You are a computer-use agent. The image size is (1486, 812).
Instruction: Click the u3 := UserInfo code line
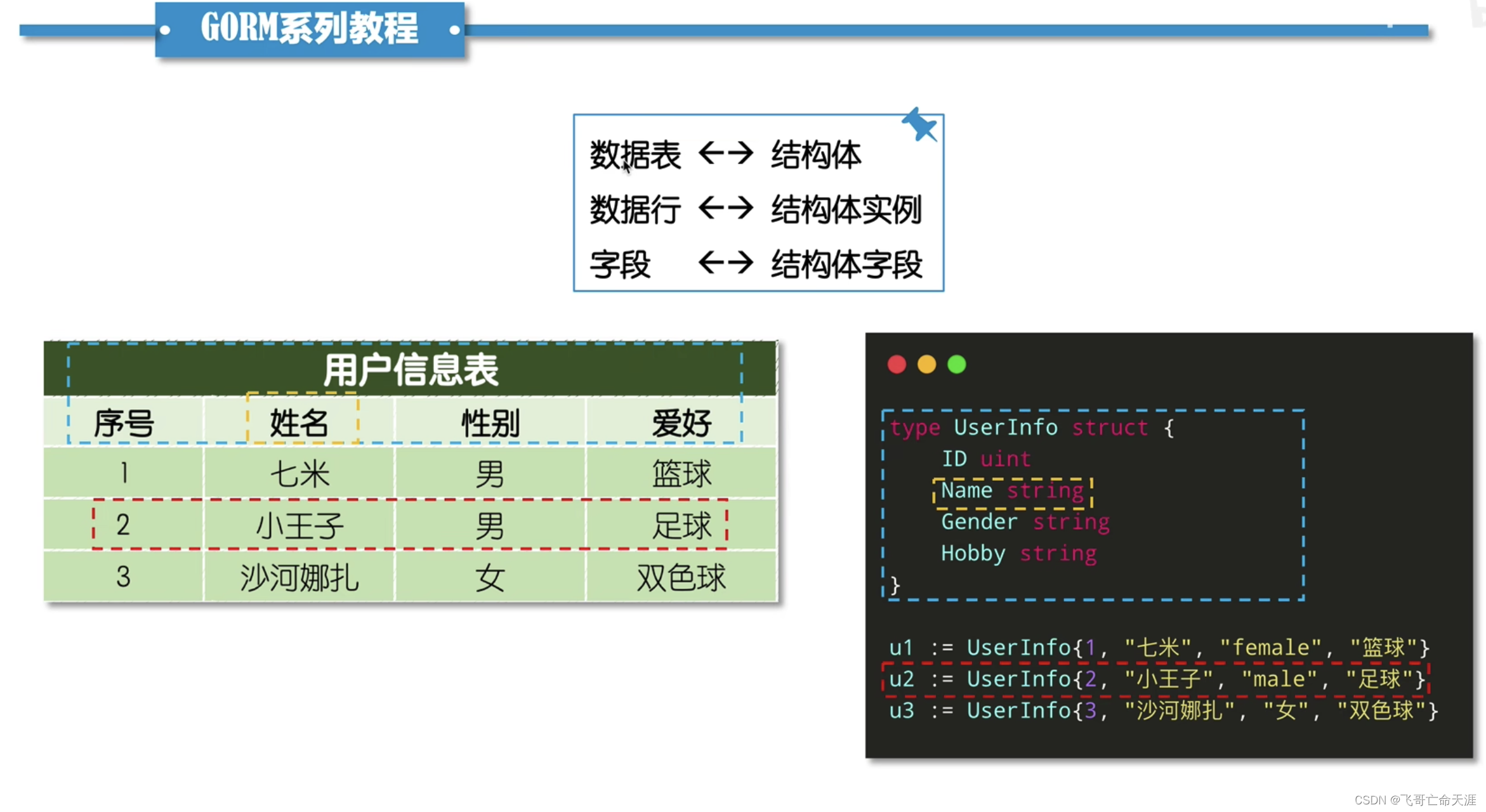[1164, 710]
